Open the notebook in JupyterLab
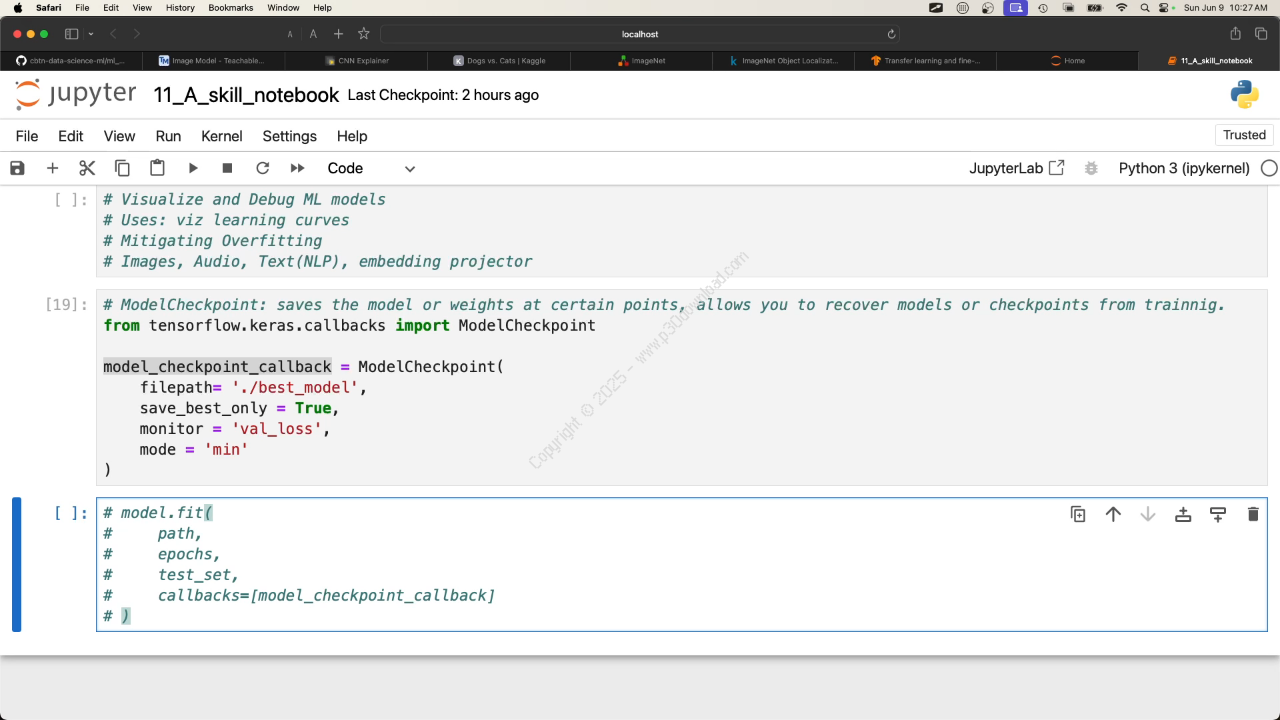 coord(1016,168)
